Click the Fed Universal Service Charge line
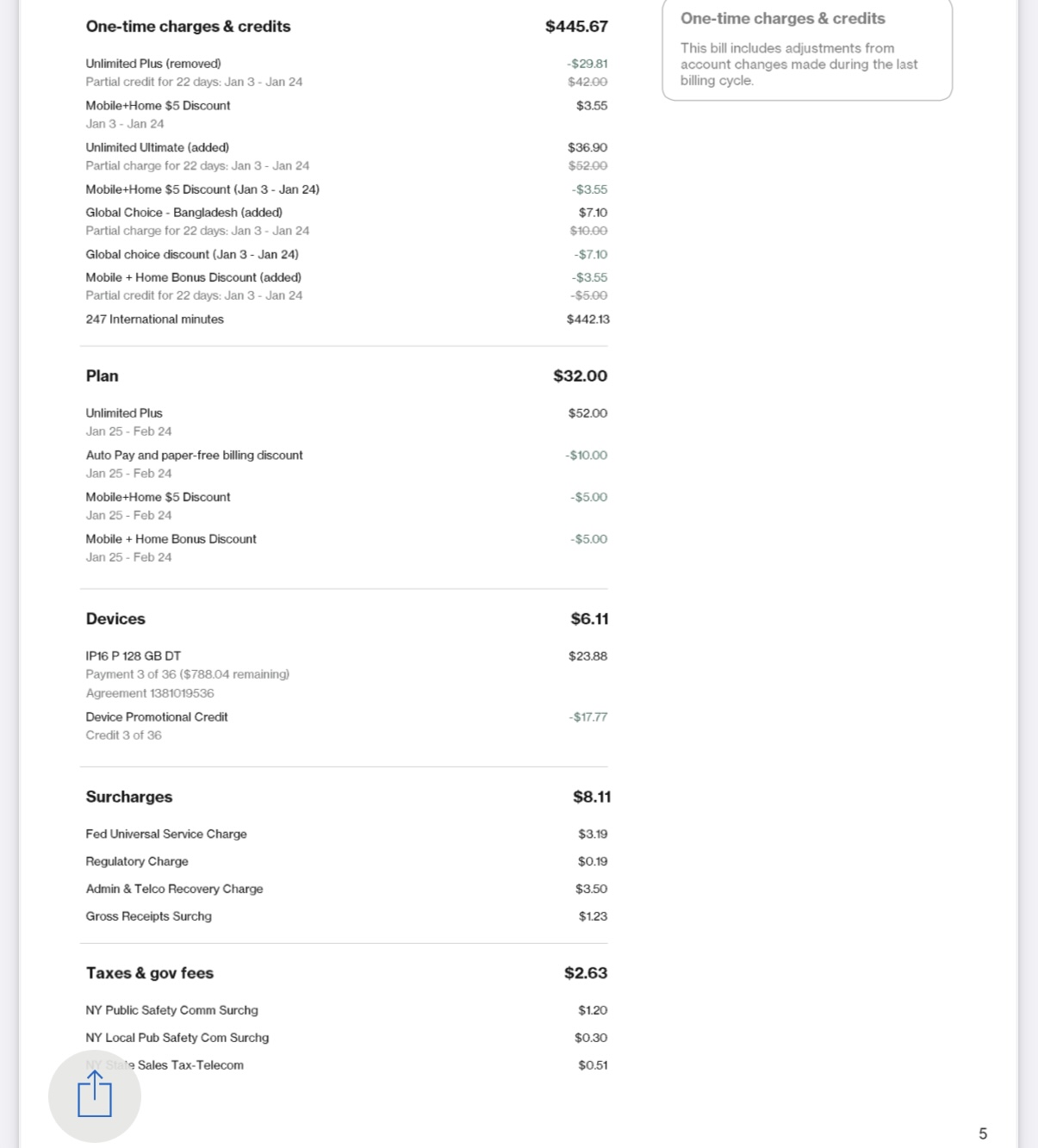1038x1148 pixels. [x=166, y=835]
